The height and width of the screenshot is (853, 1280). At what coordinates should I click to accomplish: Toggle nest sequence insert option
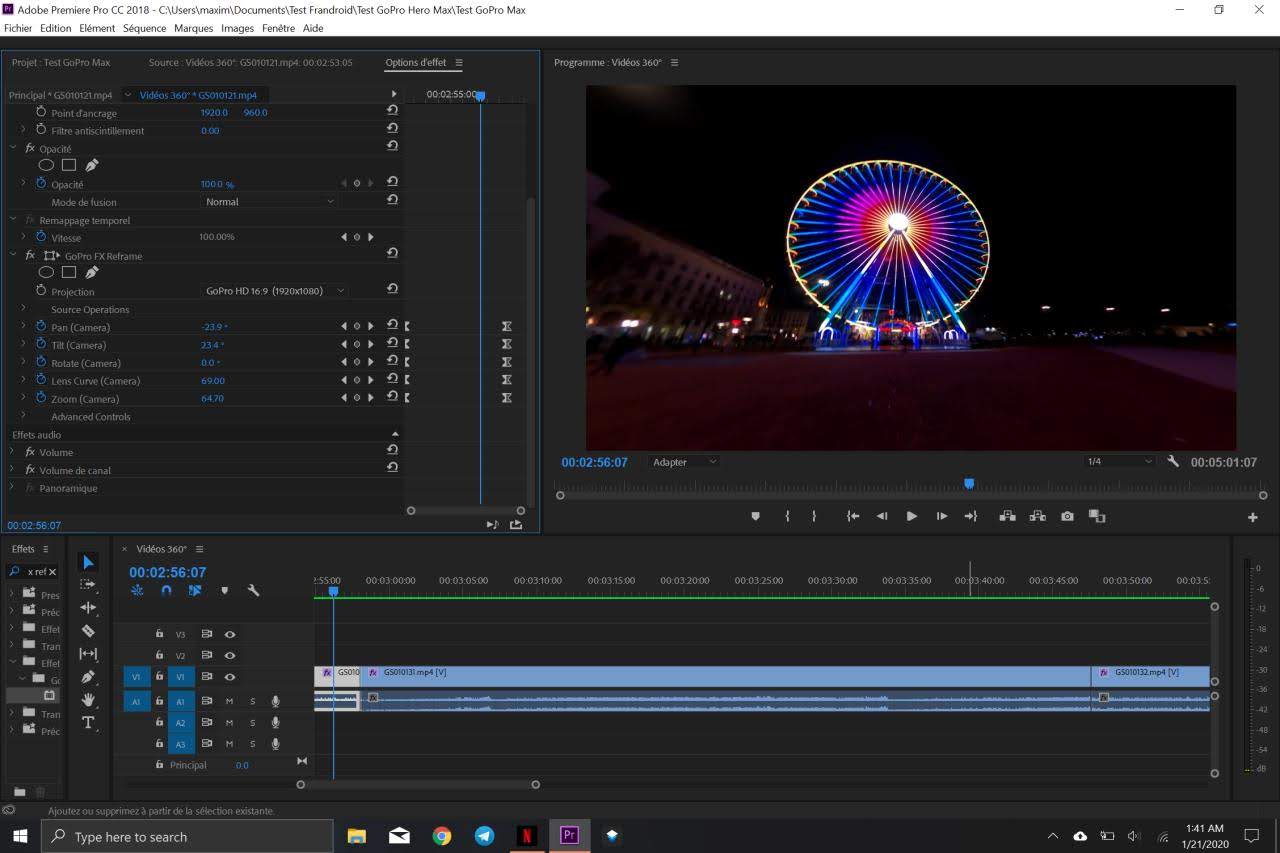[137, 591]
